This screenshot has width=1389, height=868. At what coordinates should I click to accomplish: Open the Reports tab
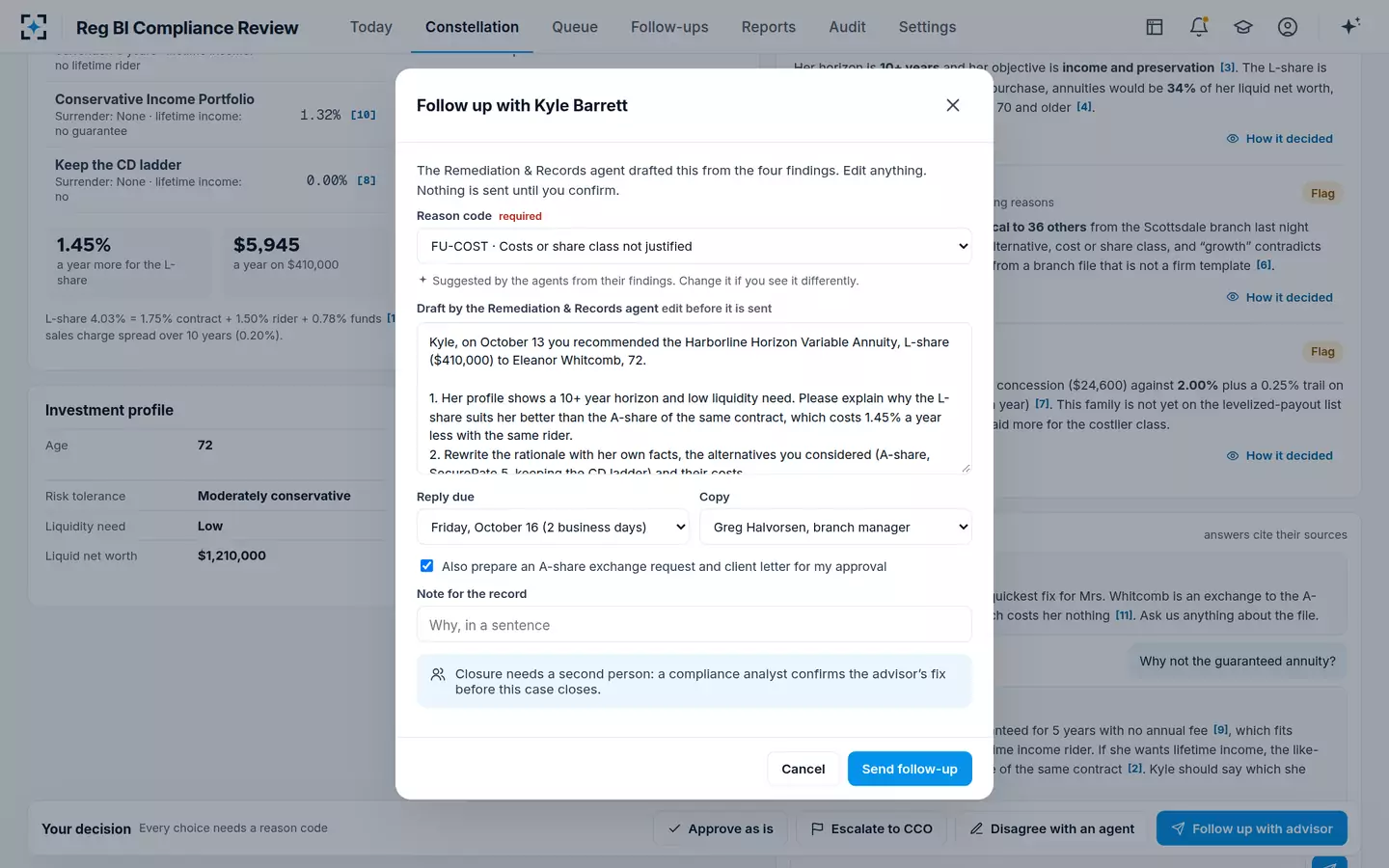769,27
